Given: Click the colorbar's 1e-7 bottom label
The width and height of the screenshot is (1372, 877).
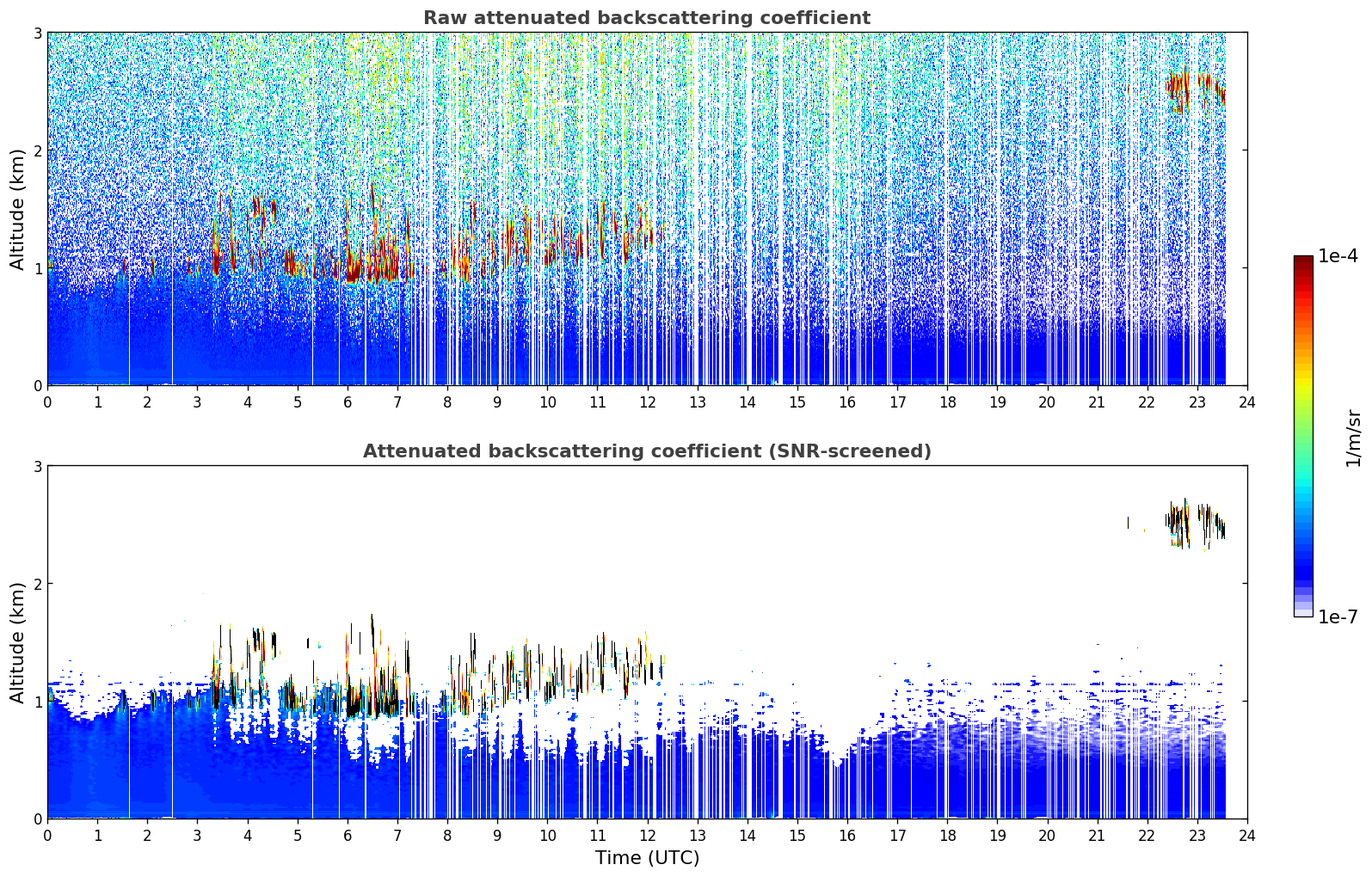Looking at the screenshot, I should [x=1338, y=616].
